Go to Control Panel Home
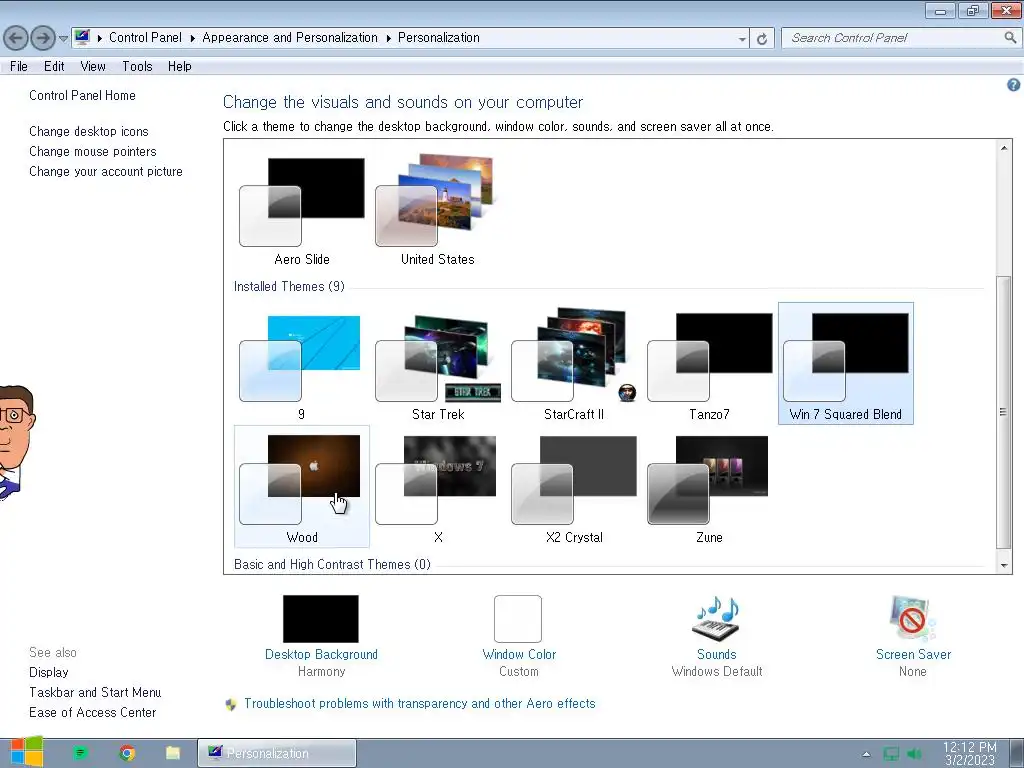 (x=82, y=95)
